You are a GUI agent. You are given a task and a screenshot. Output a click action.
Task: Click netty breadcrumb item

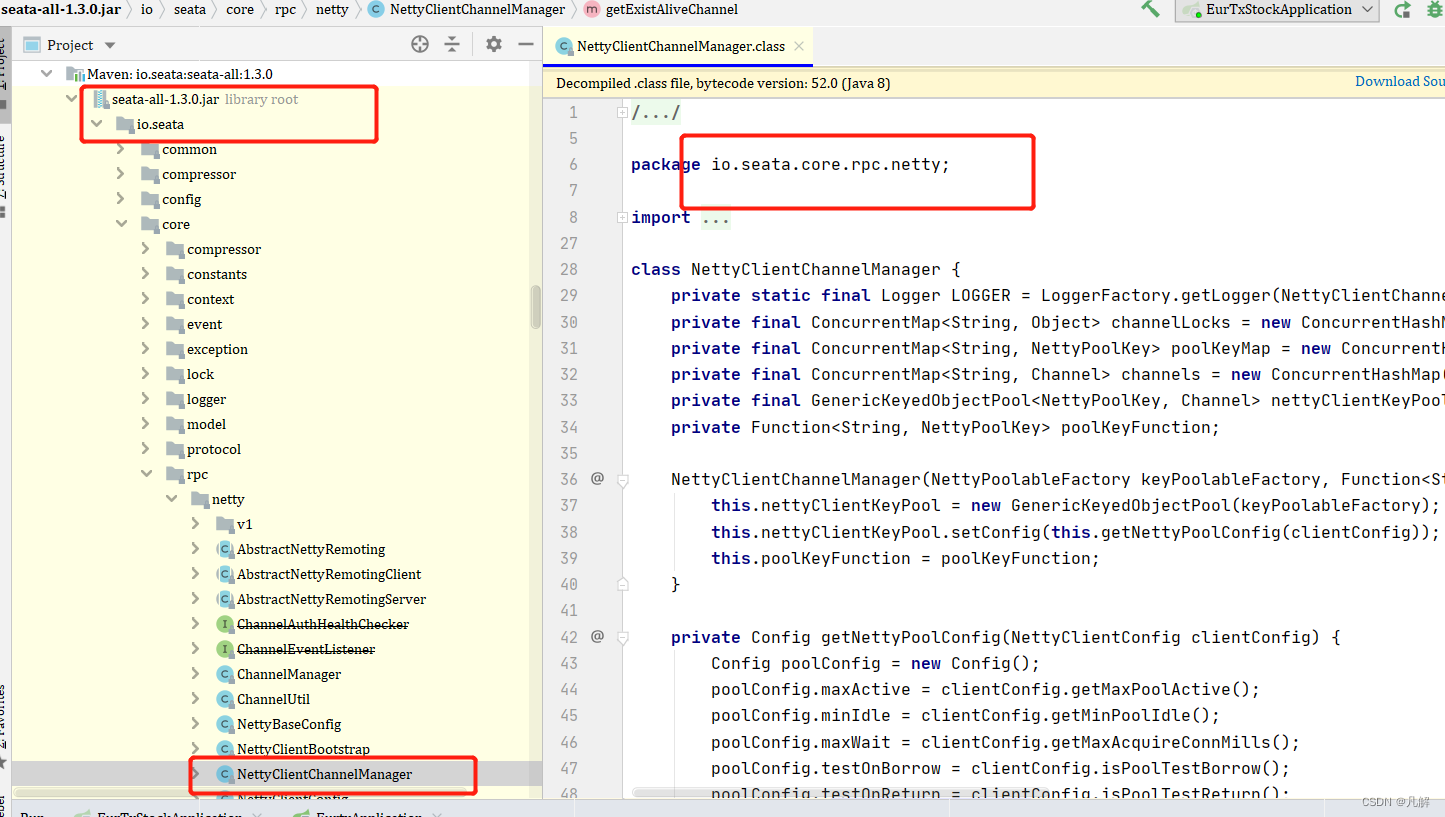coord(332,9)
